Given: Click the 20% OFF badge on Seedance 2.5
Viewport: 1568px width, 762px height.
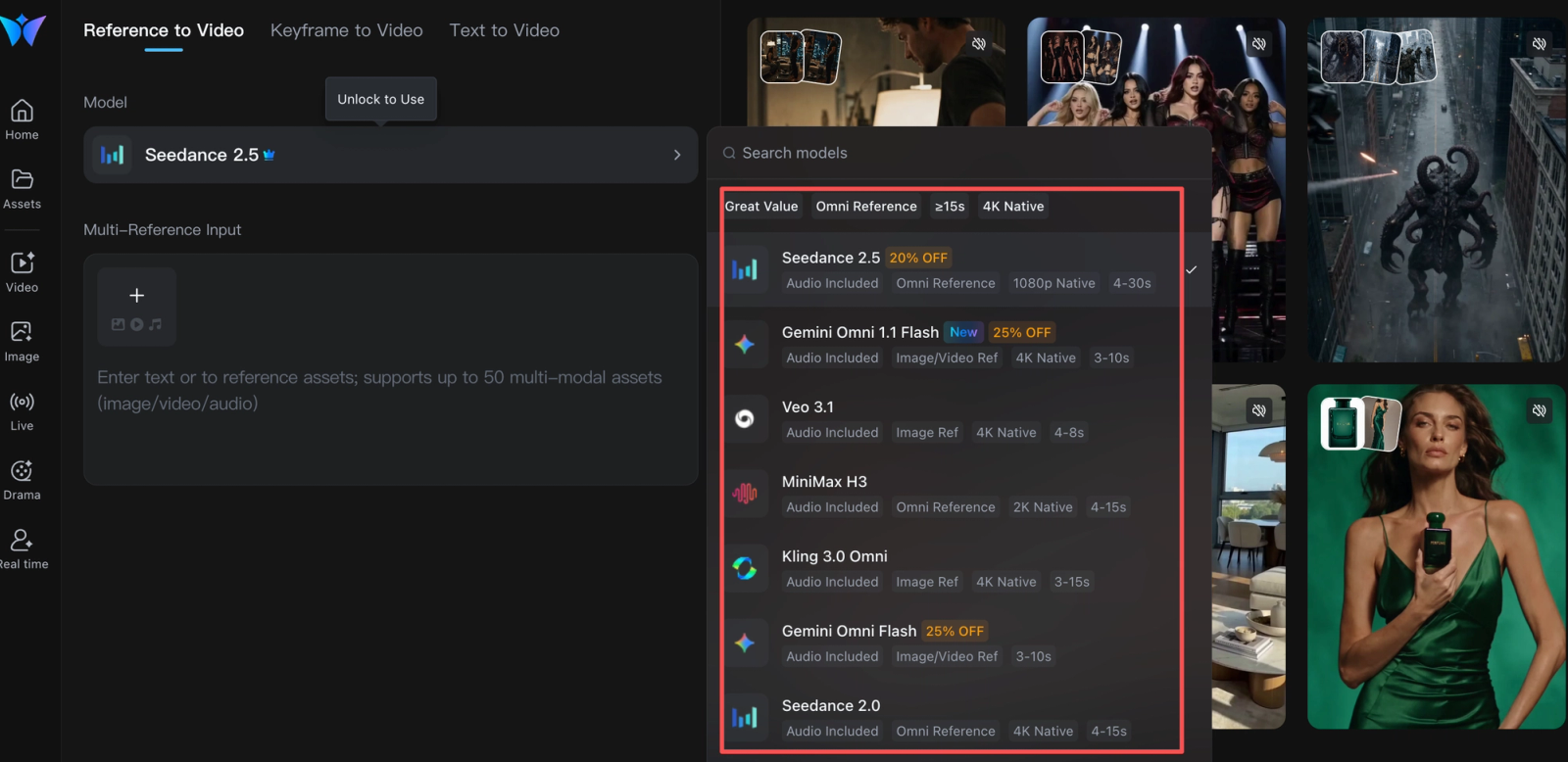Looking at the screenshot, I should pos(918,258).
